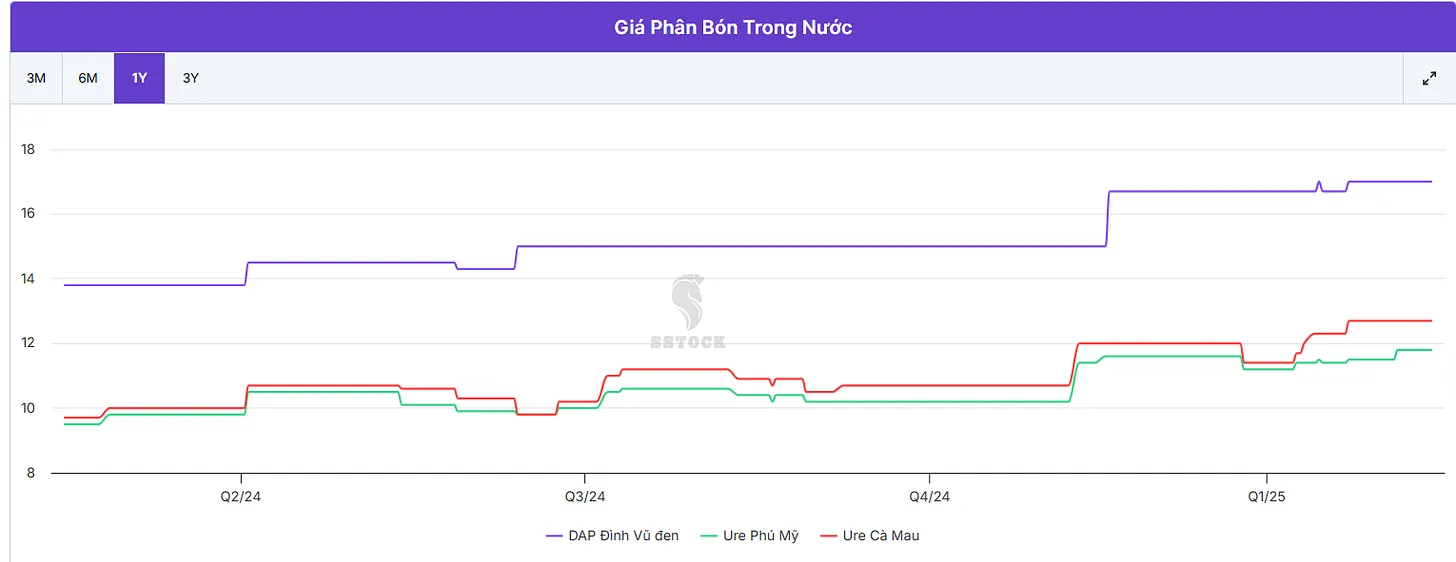Open the 3Y time range tab
The image size is (1456, 562).
(x=190, y=78)
